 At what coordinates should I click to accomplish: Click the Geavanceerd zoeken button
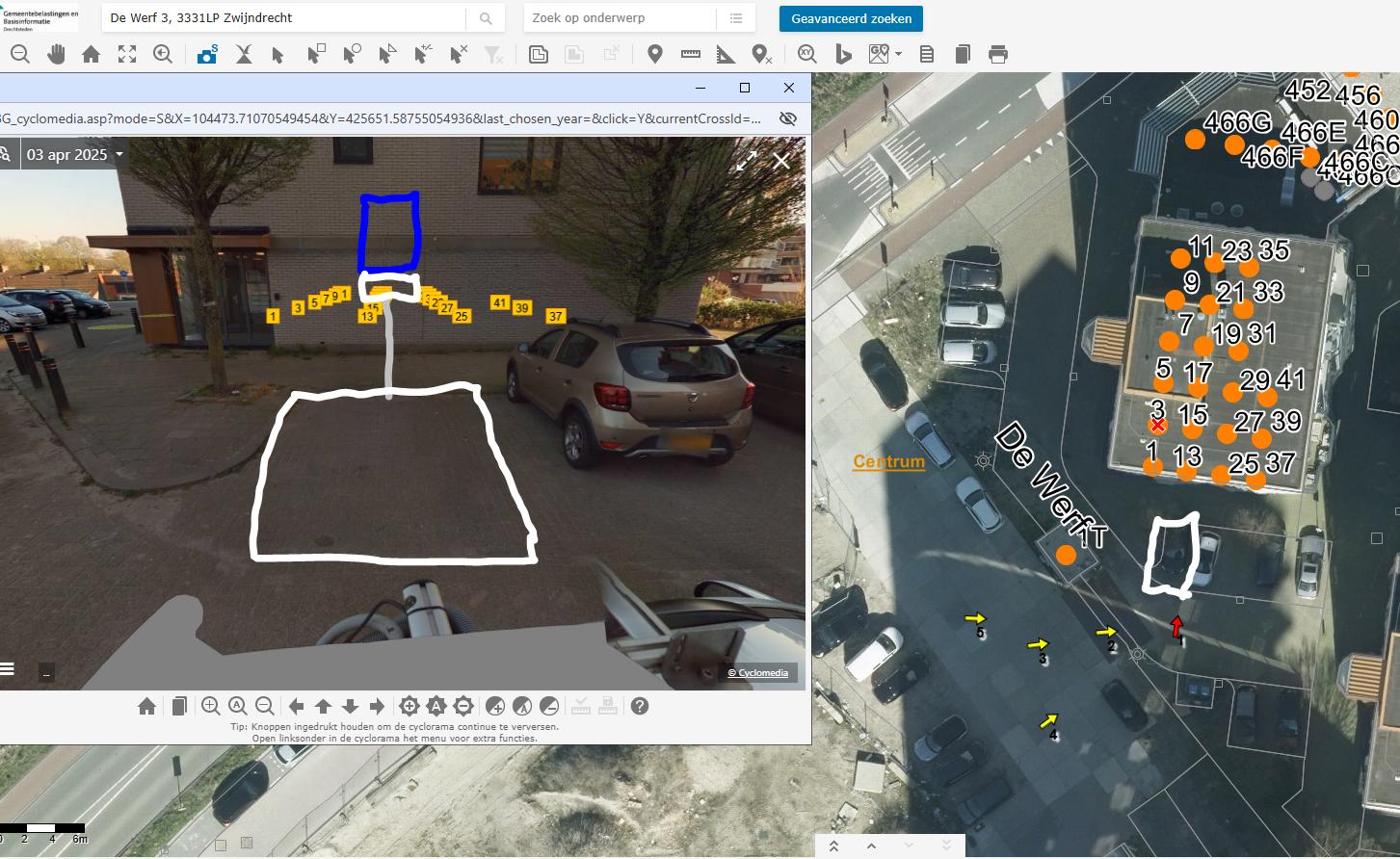(x=851, y=18)
